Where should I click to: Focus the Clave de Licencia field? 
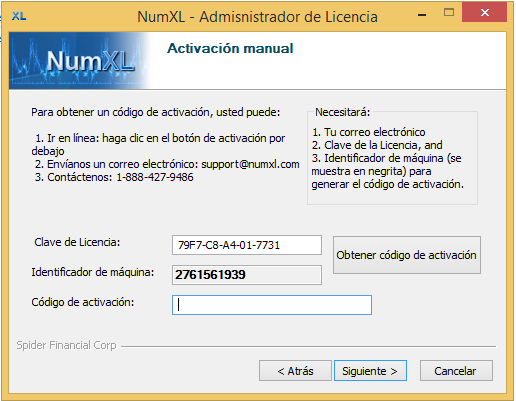coord(247,245)
